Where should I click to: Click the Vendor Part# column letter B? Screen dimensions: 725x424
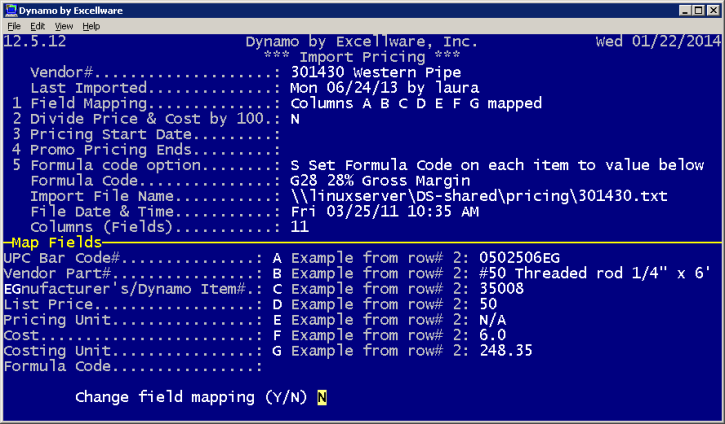point(277,274)
